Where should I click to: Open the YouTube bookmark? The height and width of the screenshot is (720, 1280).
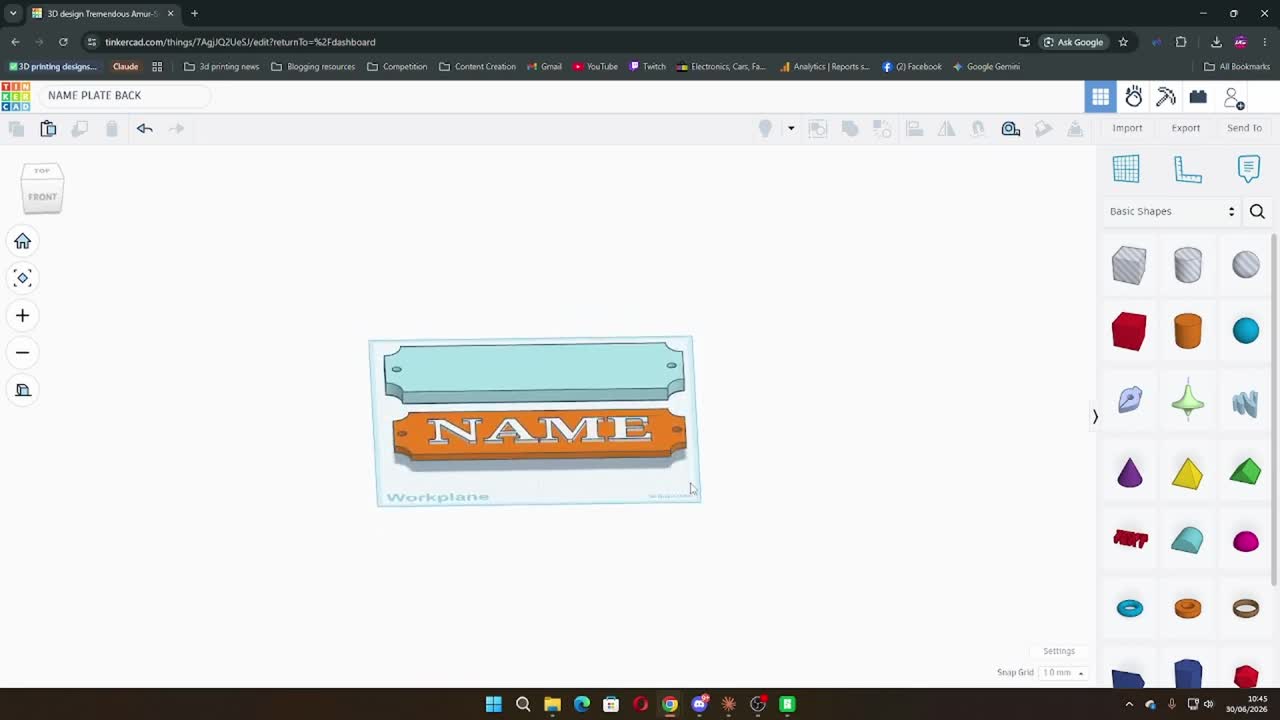click(x=595, y=67)
